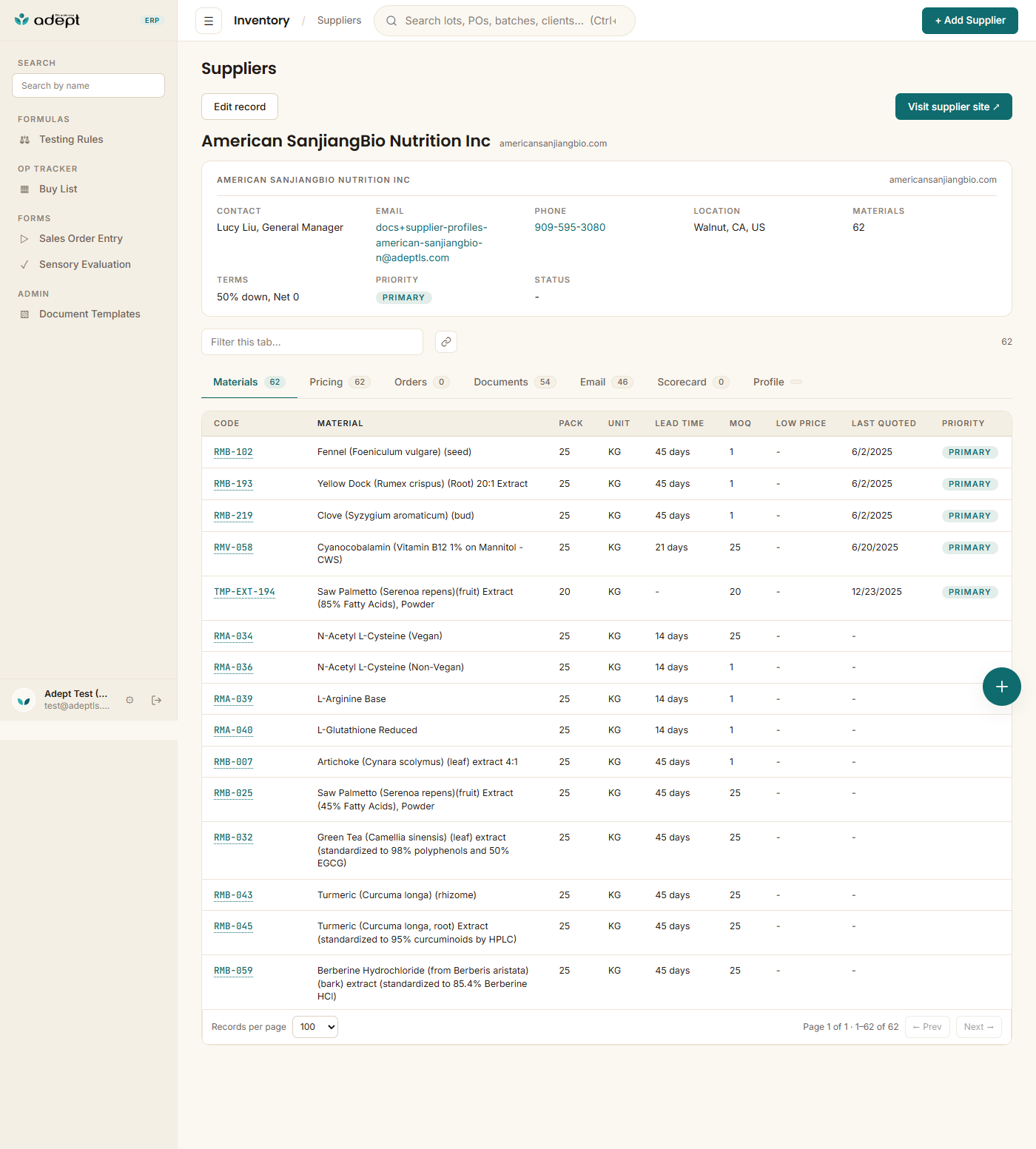Click the Next page button

point(979,1027)
